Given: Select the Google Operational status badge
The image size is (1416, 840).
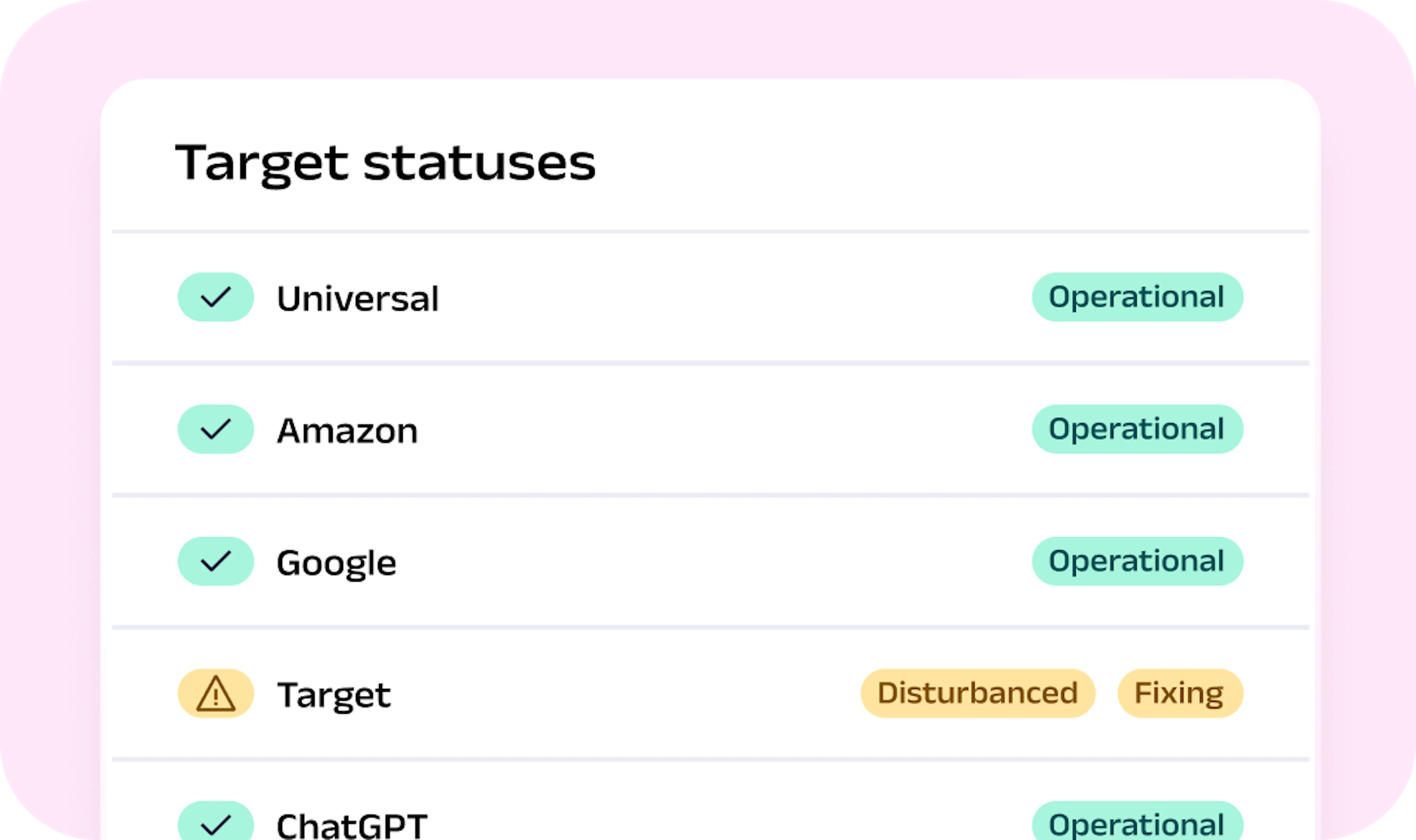Looking at the screenshot, I should (1138, 561).
